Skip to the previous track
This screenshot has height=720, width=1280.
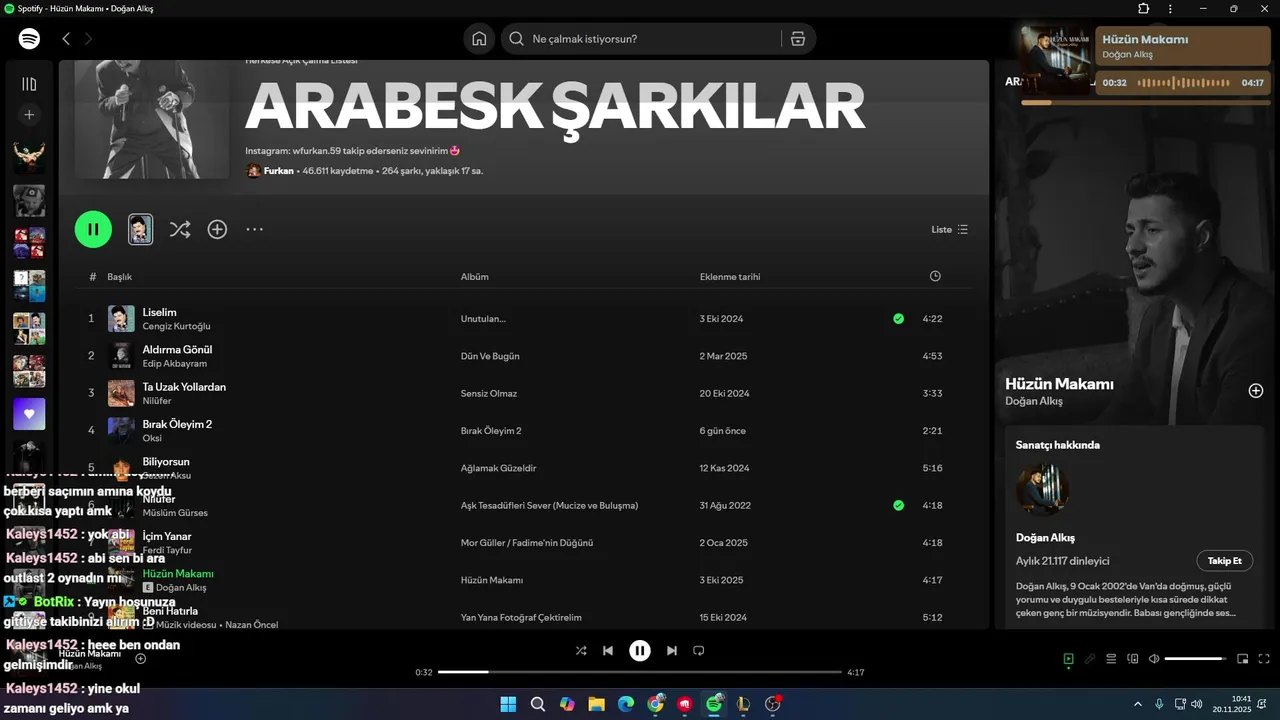pos(608,651)
